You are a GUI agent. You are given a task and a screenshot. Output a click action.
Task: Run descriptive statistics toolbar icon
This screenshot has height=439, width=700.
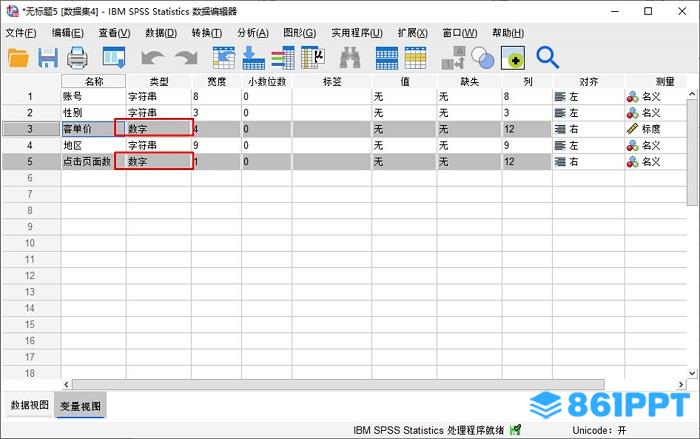313,58
